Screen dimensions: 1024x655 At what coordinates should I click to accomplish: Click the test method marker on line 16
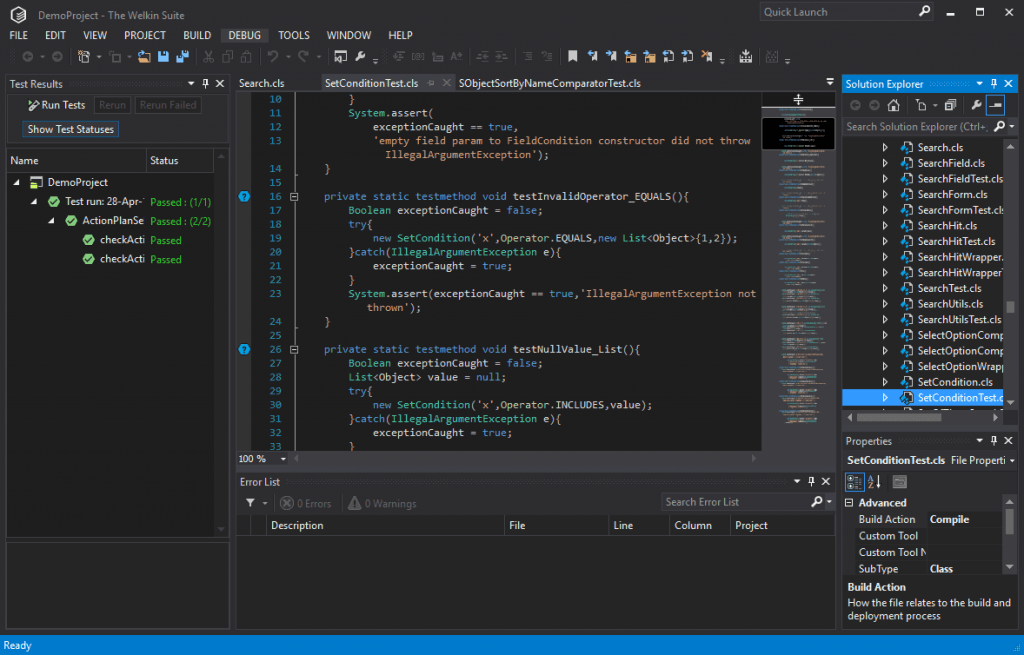click(244, 196)
